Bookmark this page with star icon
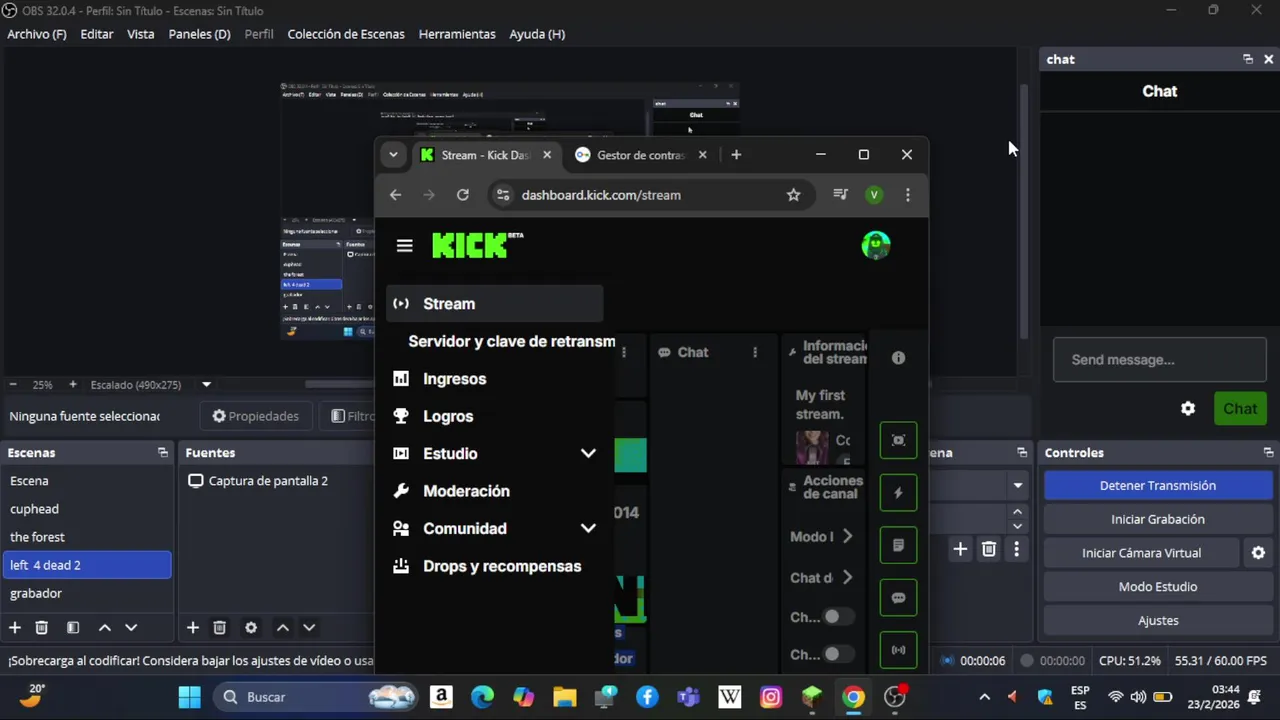1280x720 pixels. tap(793, 195)
